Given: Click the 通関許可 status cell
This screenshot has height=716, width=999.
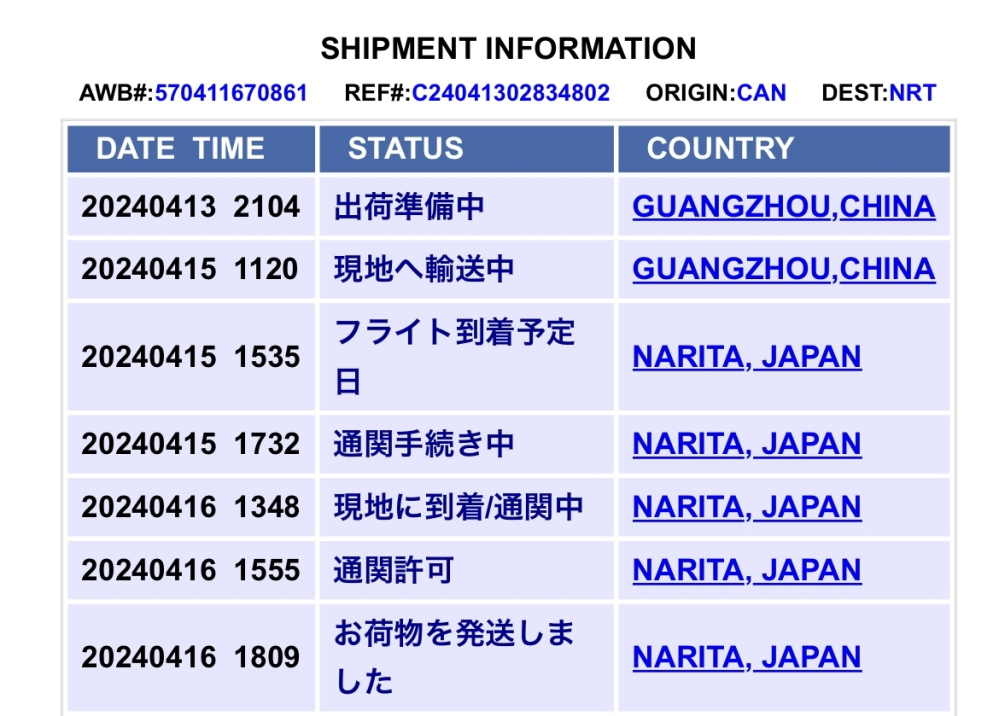Looking at the screenshot, I should click(466, 570).
